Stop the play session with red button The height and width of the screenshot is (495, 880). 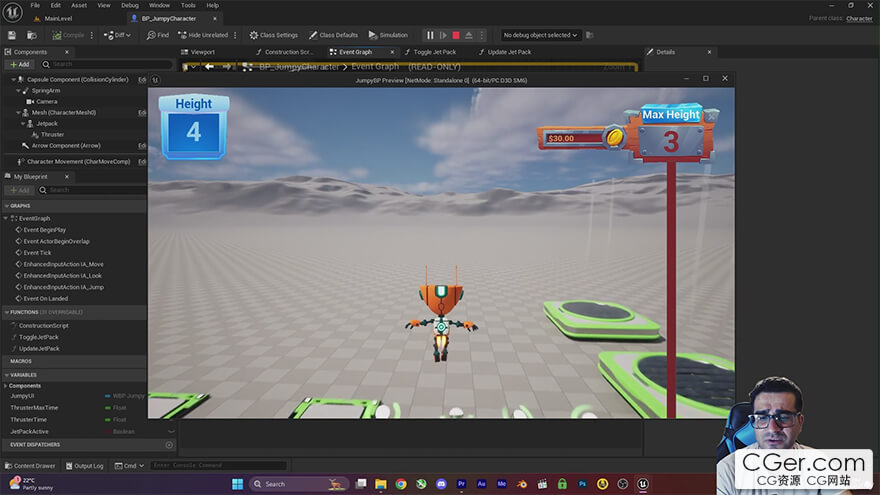456,35
